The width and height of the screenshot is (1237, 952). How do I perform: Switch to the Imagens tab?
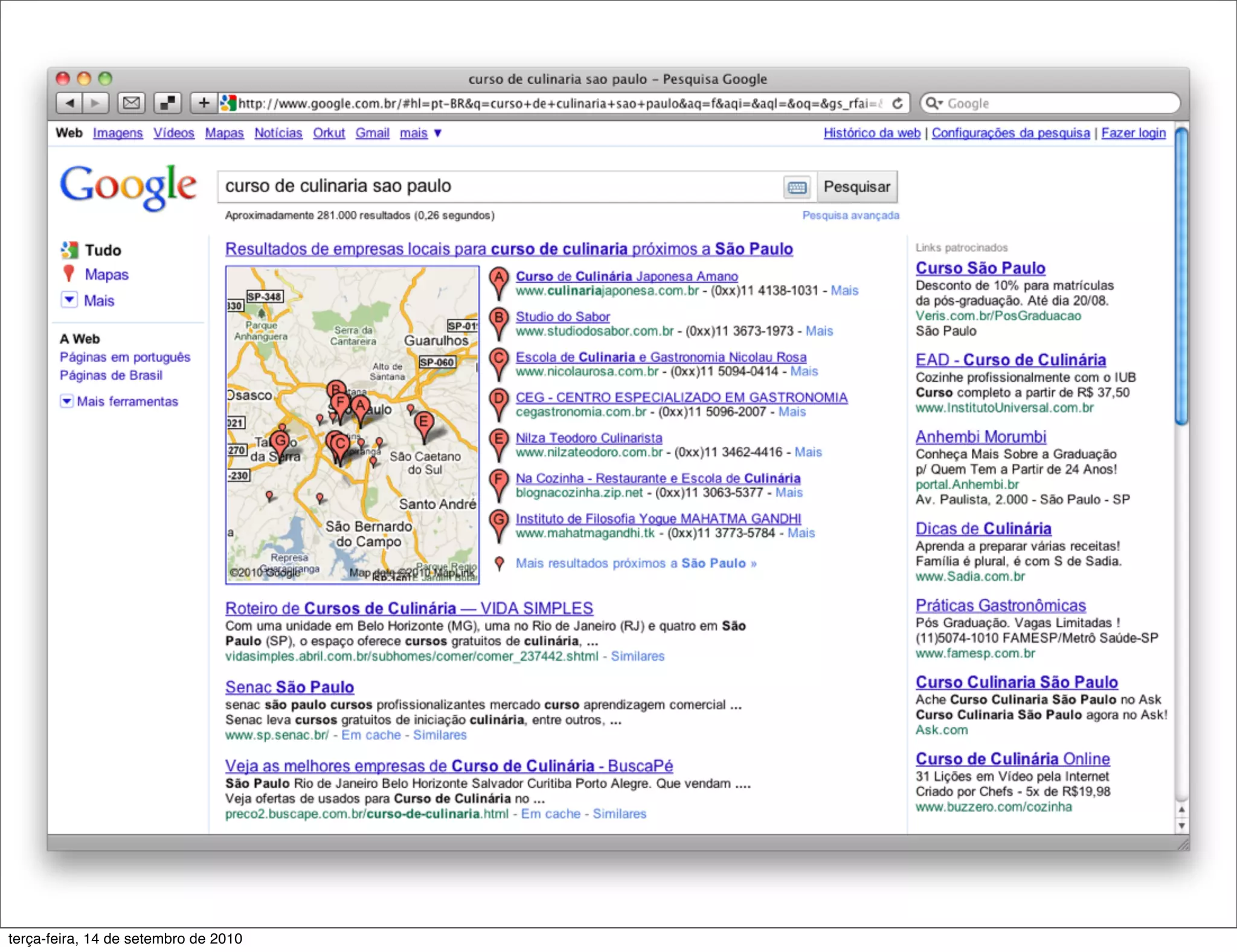(x=117, y=133)
